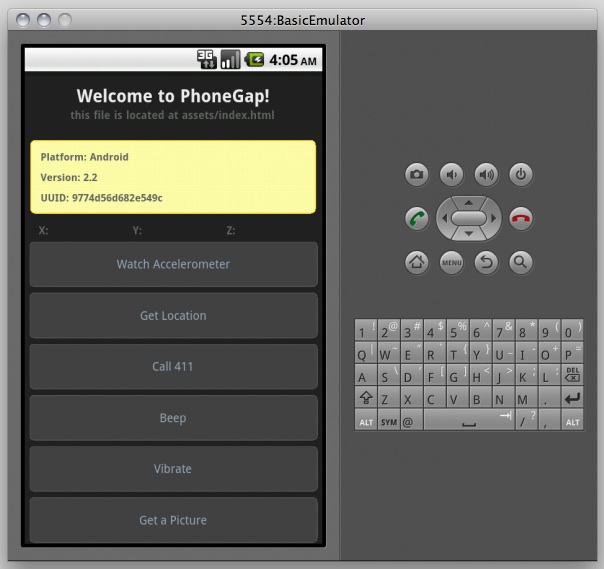Open the emulator MENU button
Viewport: 604px width, 569px height.
tap(451, 262)
